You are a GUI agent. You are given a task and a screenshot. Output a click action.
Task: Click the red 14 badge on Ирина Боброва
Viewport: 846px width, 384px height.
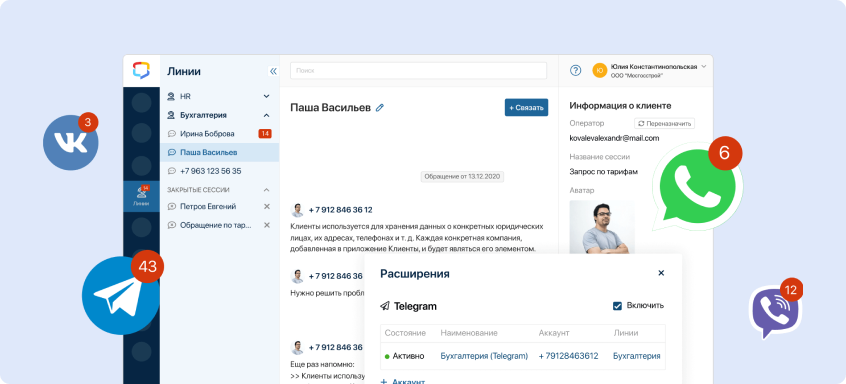point(265,134)
